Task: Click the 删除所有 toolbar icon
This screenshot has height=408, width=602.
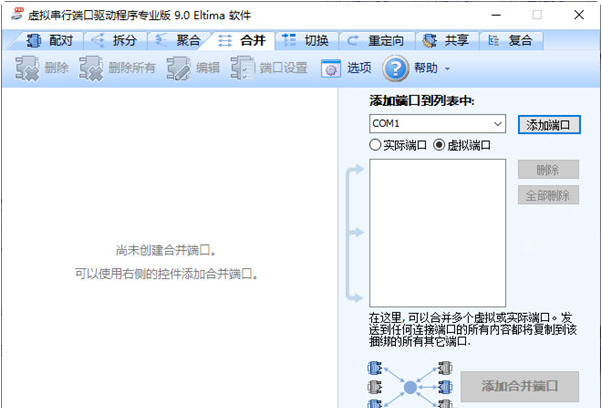Action: (91, 68)
